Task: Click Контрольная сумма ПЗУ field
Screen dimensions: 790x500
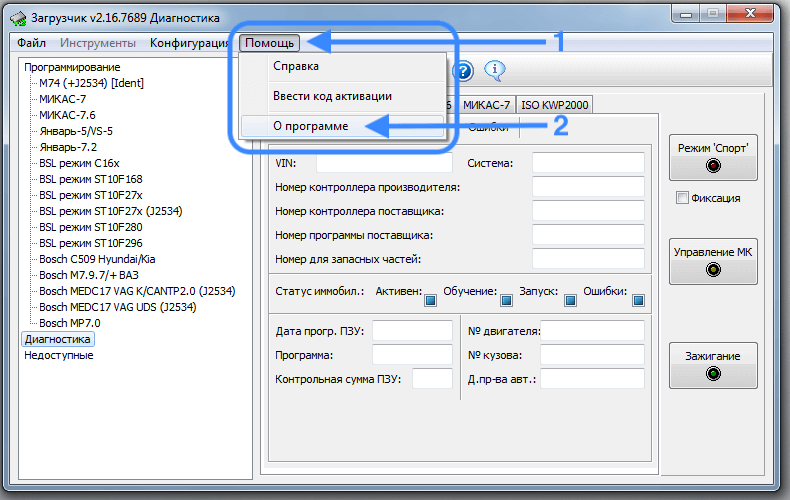Action: [432, 379]
